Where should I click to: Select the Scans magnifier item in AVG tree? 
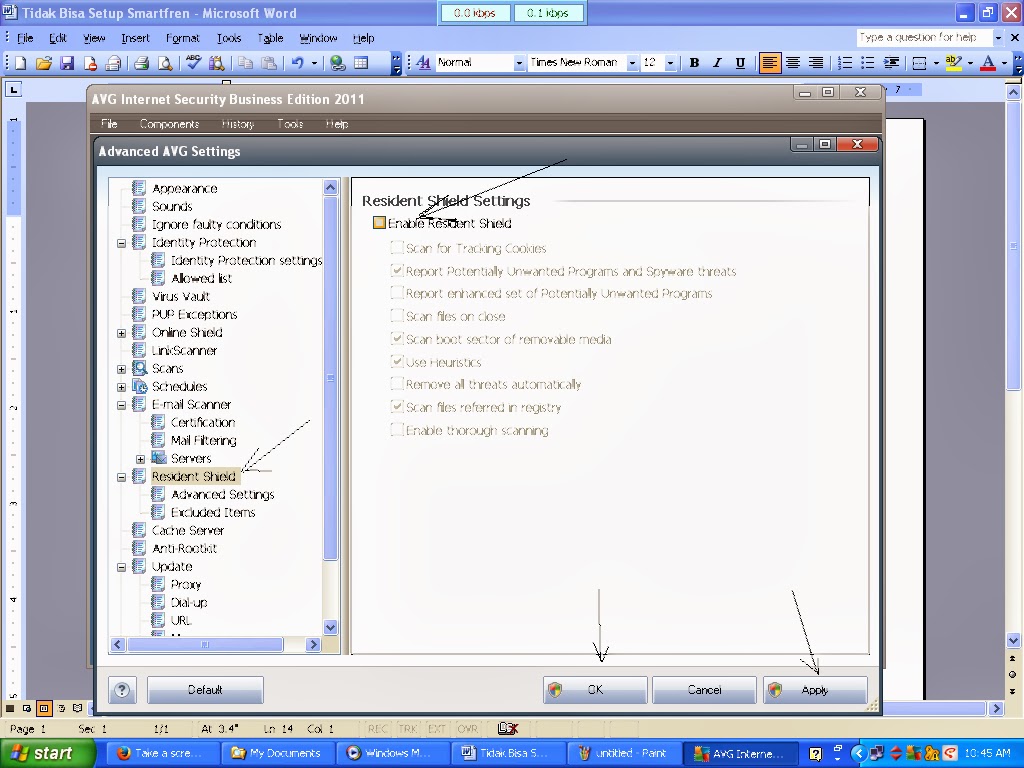pyautogui.click(x=167, y=368)
